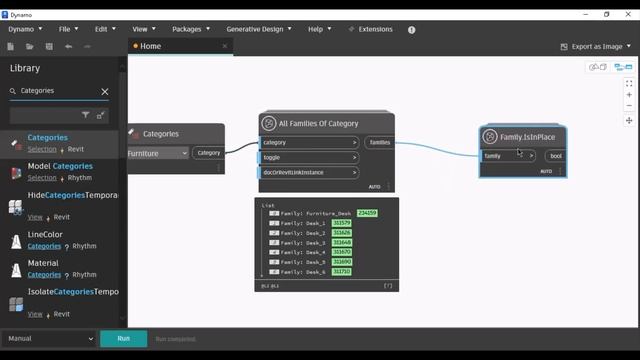Open the Dynamo menu
This screenshot has width=640, height=360.
click(x=25, y=29)
